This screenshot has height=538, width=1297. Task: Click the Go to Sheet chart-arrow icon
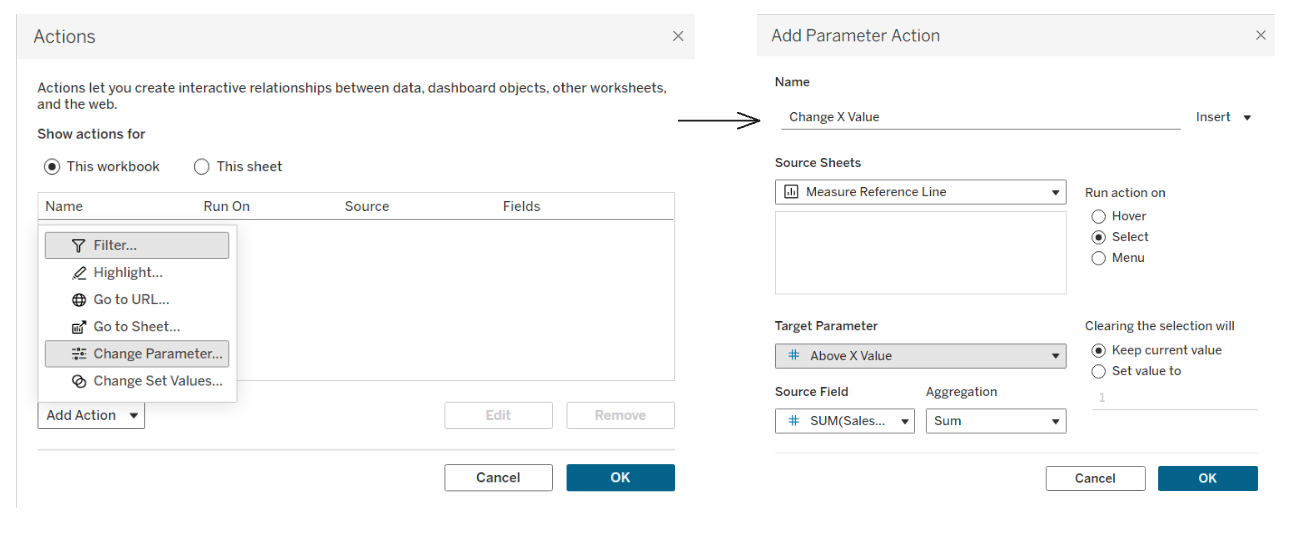point(79,327)
